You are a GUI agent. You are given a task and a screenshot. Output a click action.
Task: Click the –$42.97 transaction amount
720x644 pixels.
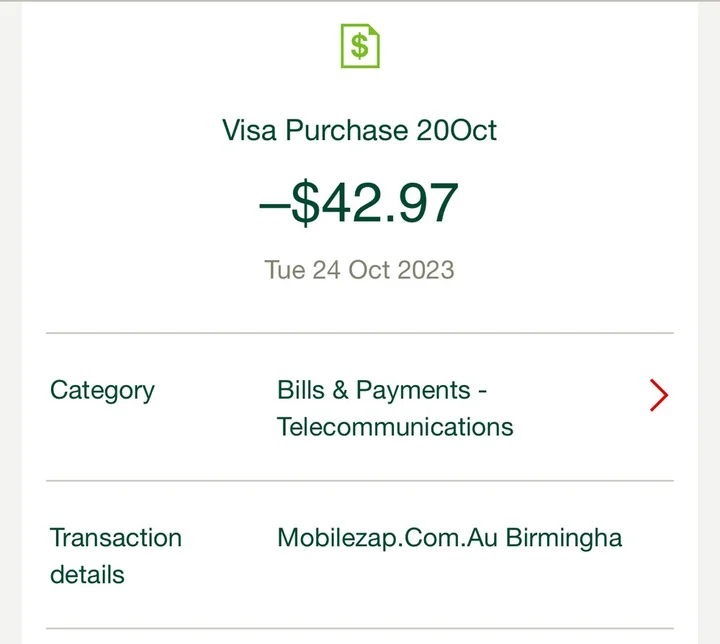[359, 202]
